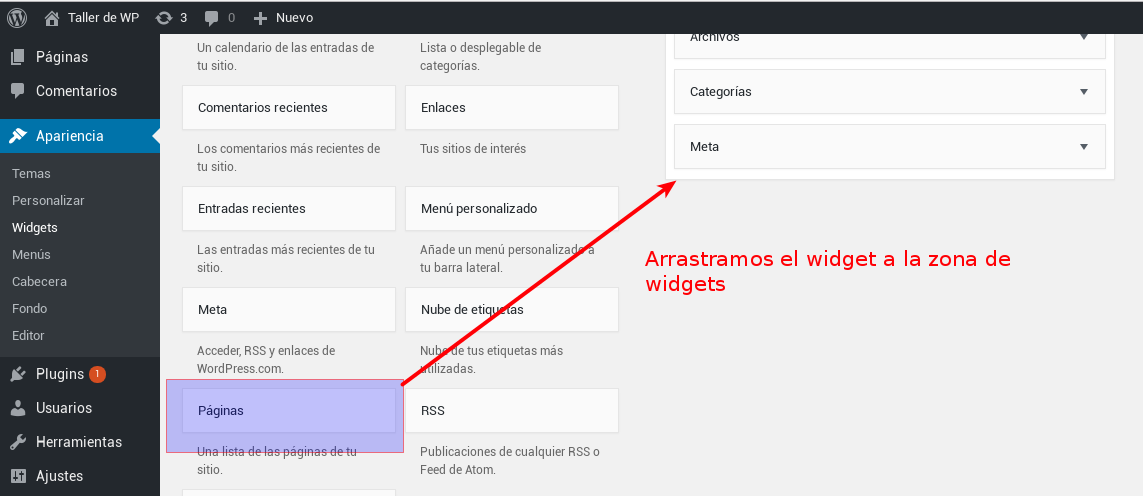The width and height of the screenshot is (1143, 496).
Task: Open the Personalizar link
Action: (x=48, y=201)
